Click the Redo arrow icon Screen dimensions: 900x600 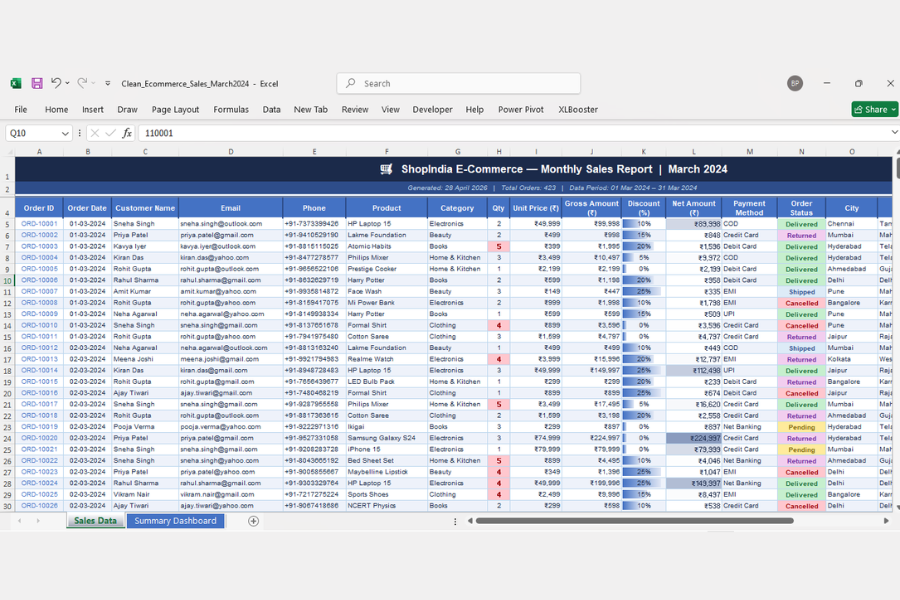point(82,83)
